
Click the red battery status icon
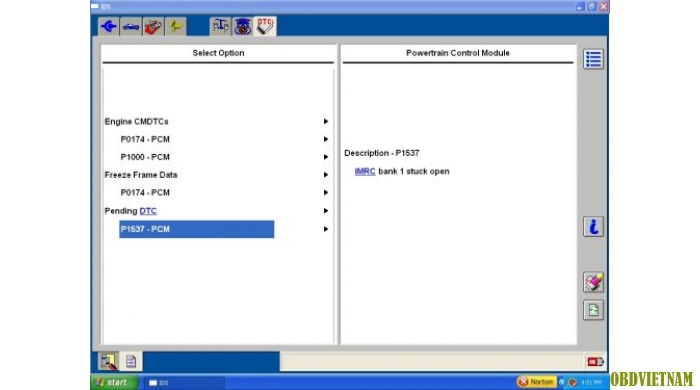(x=595, y=361)
